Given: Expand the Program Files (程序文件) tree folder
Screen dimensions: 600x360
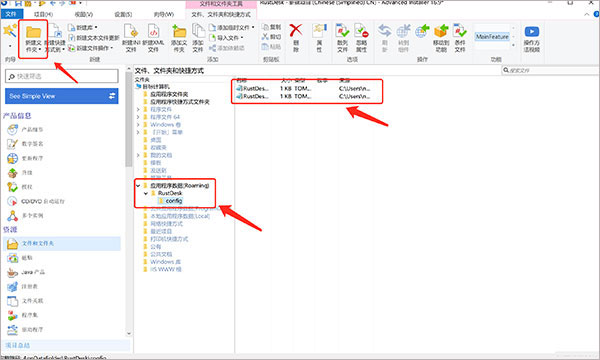Looking at the screenshot, I should (x=138, y=109).
